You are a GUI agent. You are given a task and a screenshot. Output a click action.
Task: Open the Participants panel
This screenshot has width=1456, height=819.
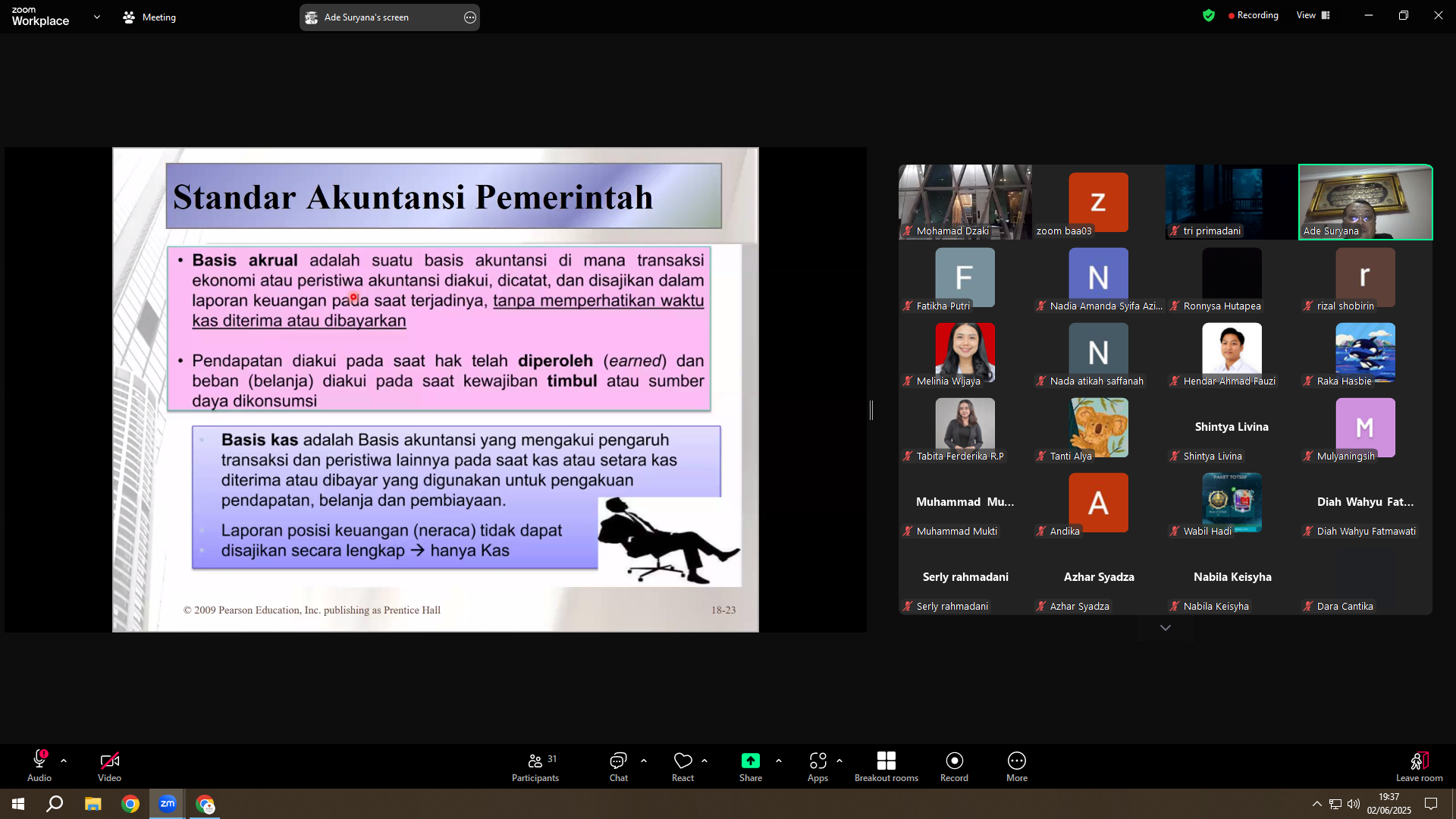point(535,767)
